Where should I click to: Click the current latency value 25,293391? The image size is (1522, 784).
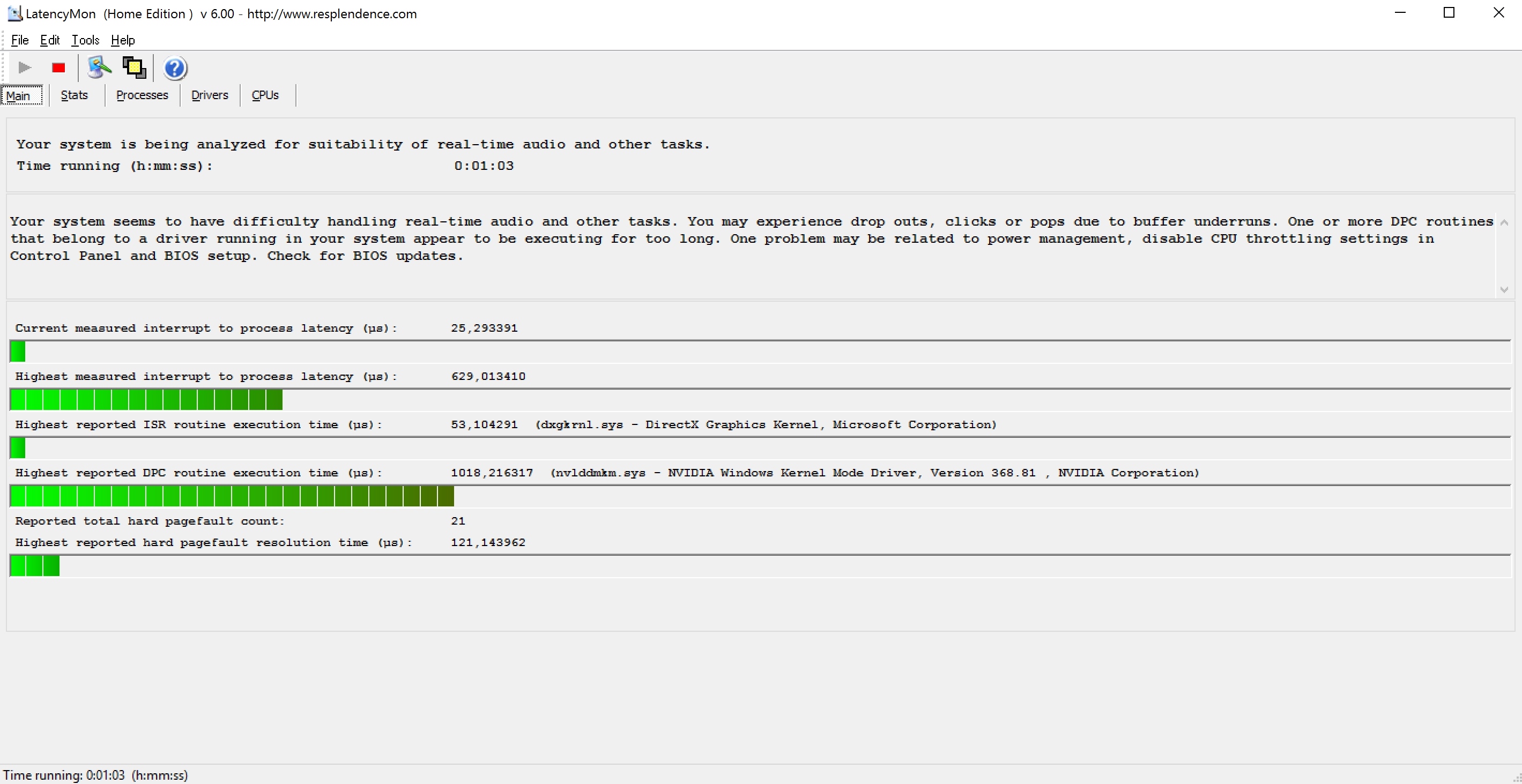[x=485, y=328]
